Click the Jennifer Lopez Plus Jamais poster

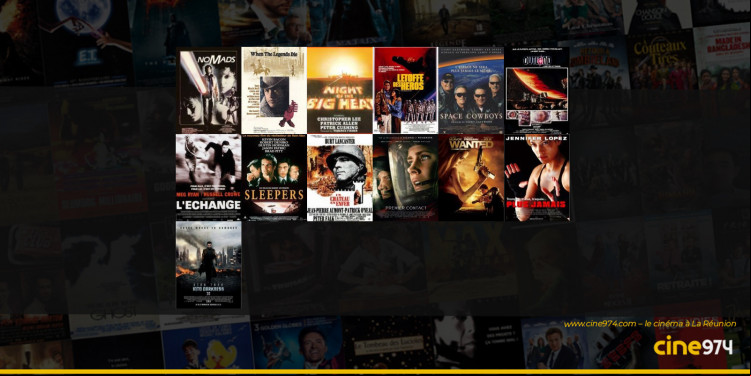point(537,177)
